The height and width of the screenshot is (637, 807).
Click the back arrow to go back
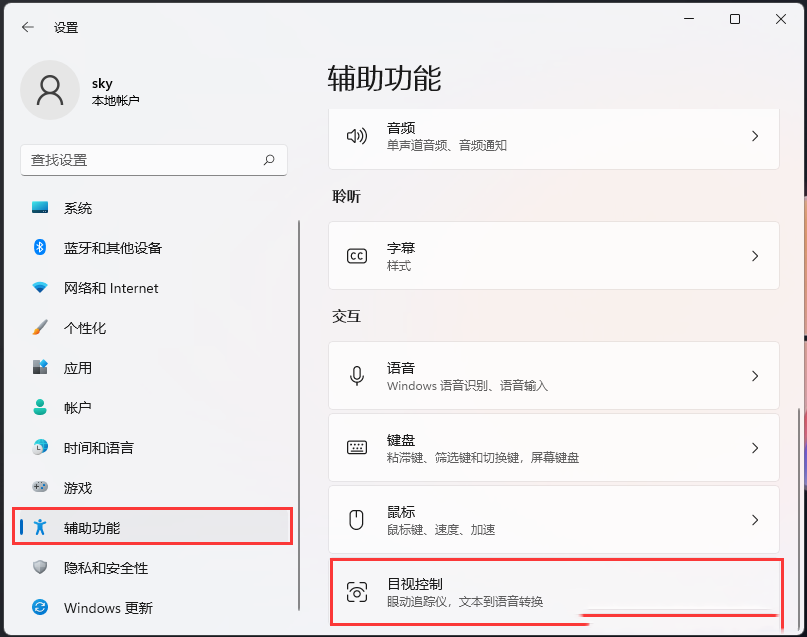(x=26, y=27)
